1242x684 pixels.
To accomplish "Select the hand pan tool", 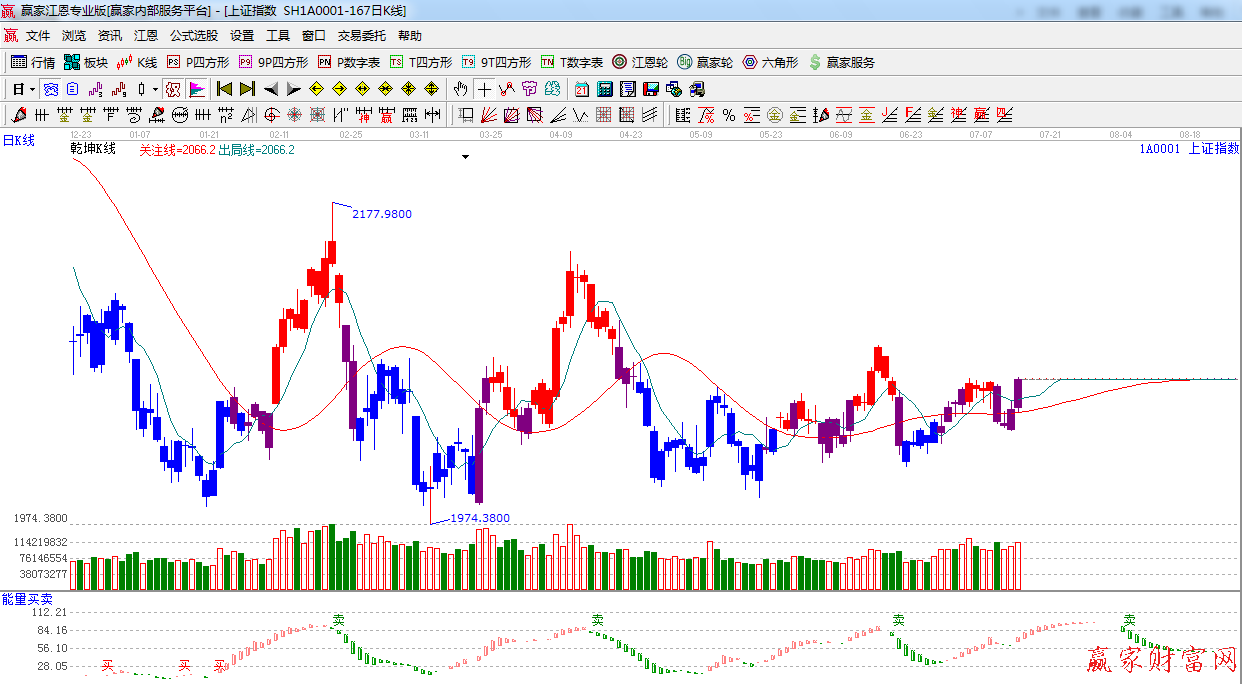I will [461, 89].
